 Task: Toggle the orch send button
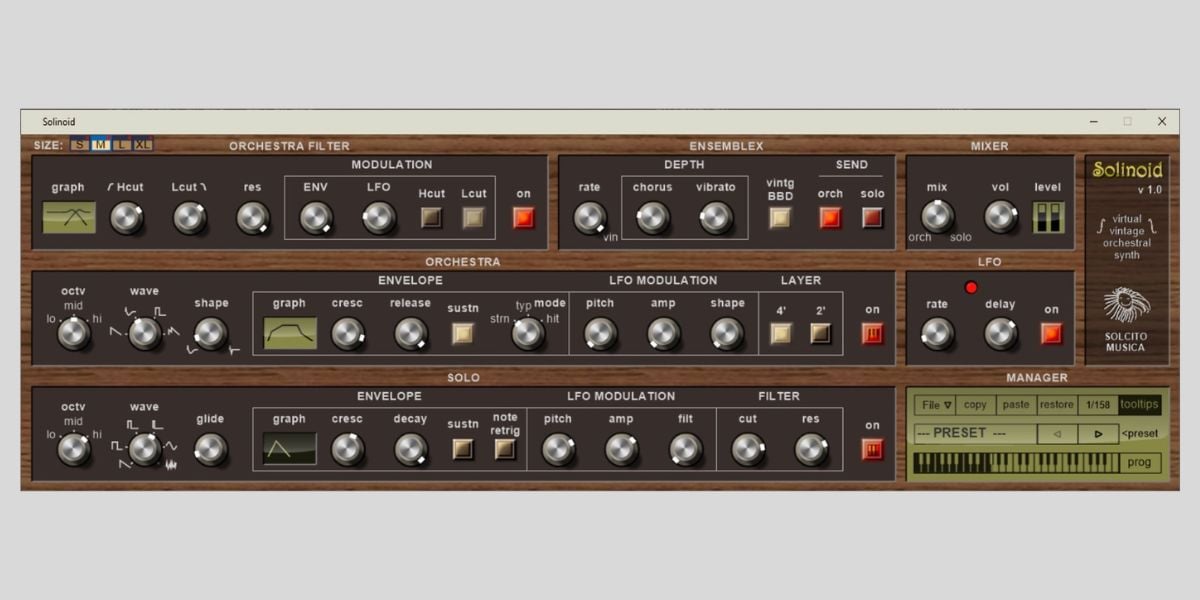point(831,217)
